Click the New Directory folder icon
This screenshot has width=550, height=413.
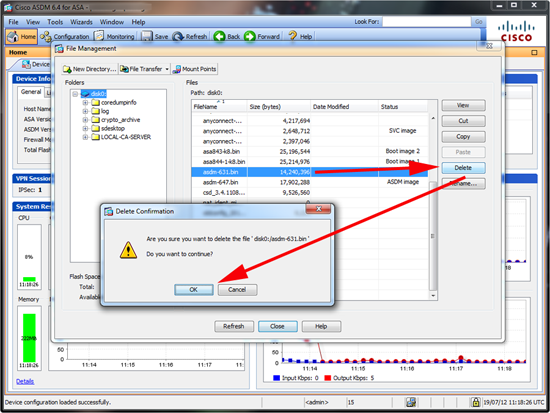[x=67, y=69]
